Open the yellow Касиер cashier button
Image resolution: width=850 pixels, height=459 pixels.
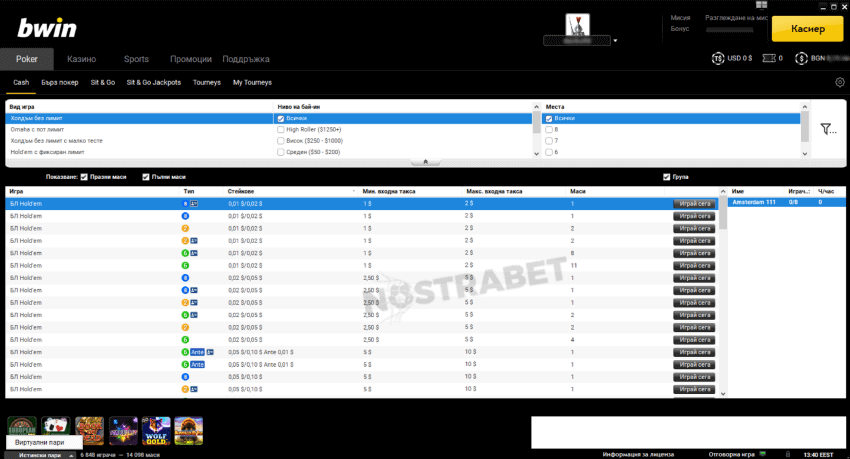808,29
